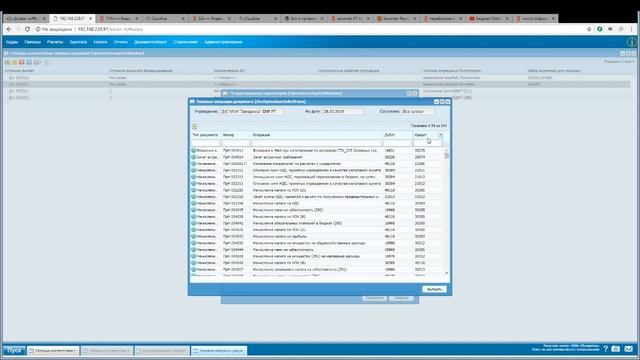Open the Документооборот menu
This screenshot has height=360, width=640.
[x=150, y=42]
